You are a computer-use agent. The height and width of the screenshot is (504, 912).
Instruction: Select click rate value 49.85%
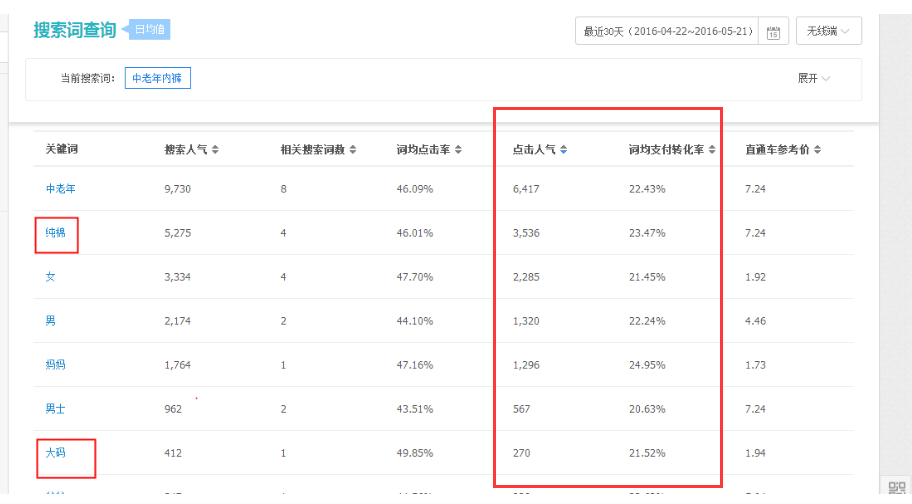click(x=415, y=453)
